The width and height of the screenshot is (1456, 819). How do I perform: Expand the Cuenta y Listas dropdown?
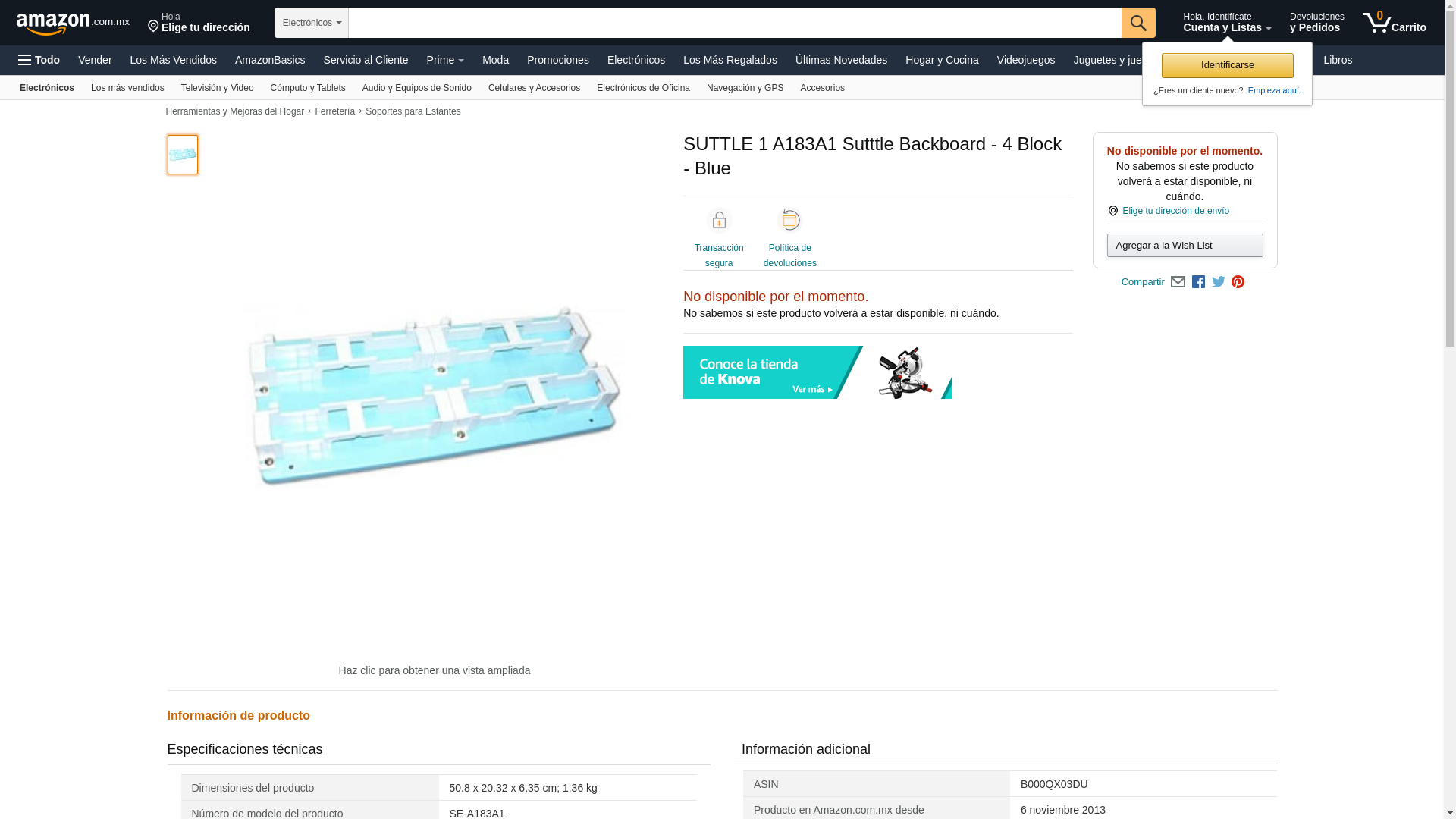click(1227, 23)
